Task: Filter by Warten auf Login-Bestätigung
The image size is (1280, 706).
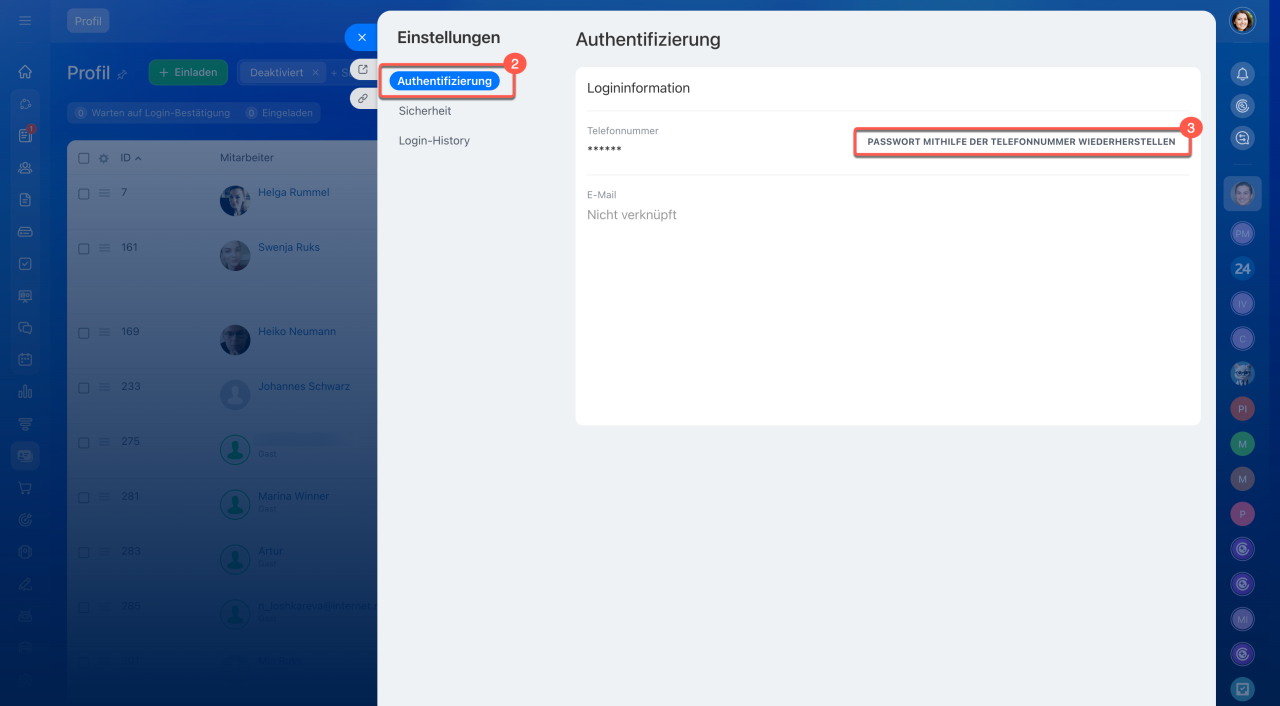Action: pyautogui.click(x=152, y=113)
